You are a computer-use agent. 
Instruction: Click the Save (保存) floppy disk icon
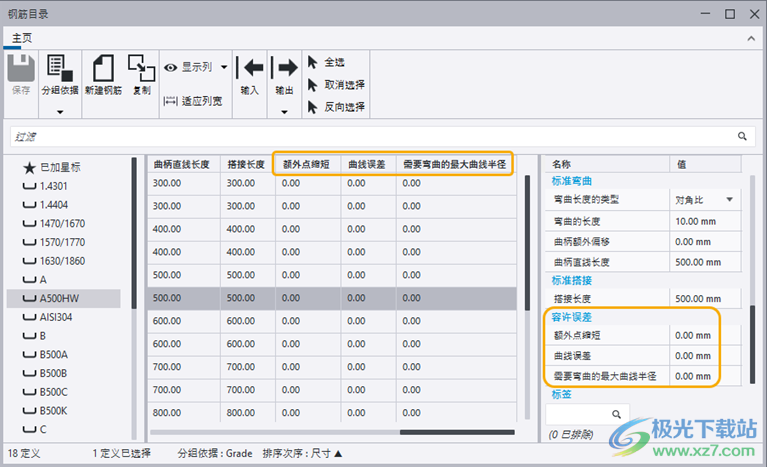pos(21,68)
